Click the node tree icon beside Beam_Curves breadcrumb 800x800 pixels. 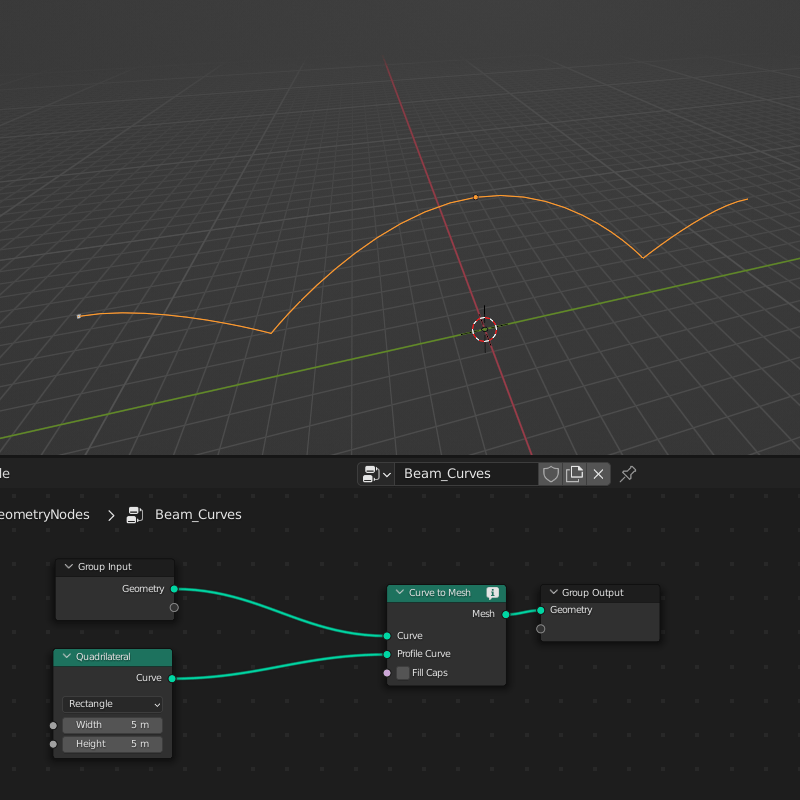pyautogui.click(x=134, y=514)
